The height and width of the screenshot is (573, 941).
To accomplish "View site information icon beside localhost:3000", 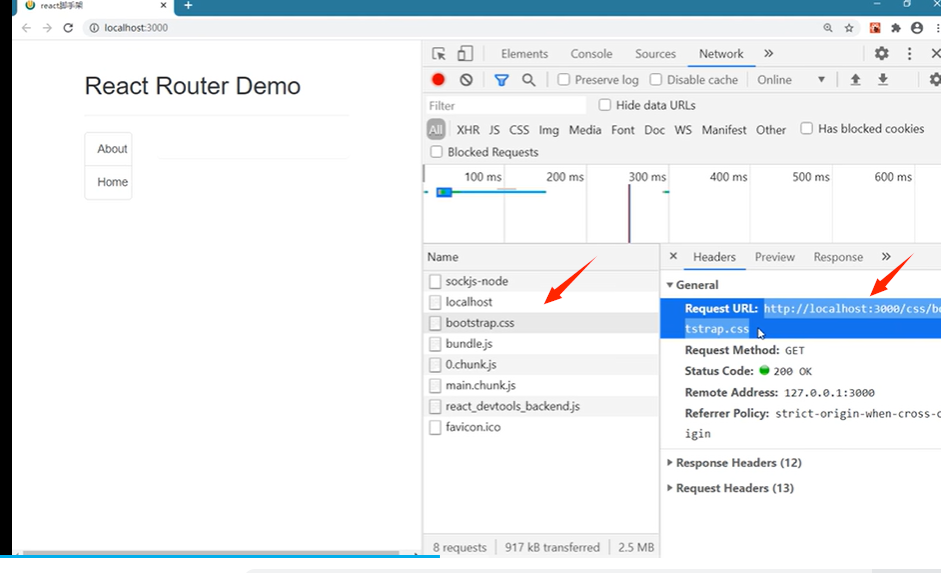I will click(94, 28).
